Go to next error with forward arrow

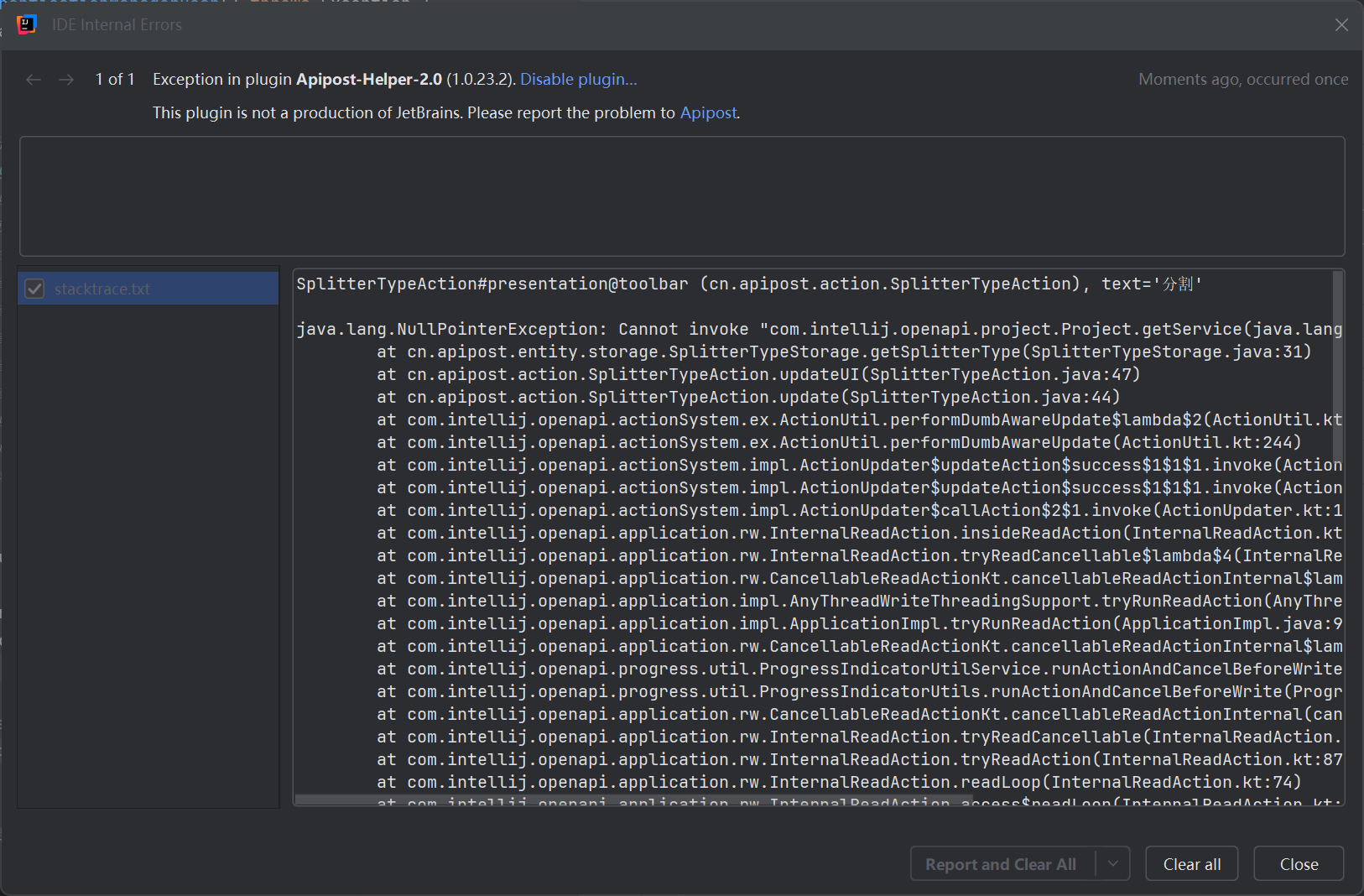pos(66,80)
